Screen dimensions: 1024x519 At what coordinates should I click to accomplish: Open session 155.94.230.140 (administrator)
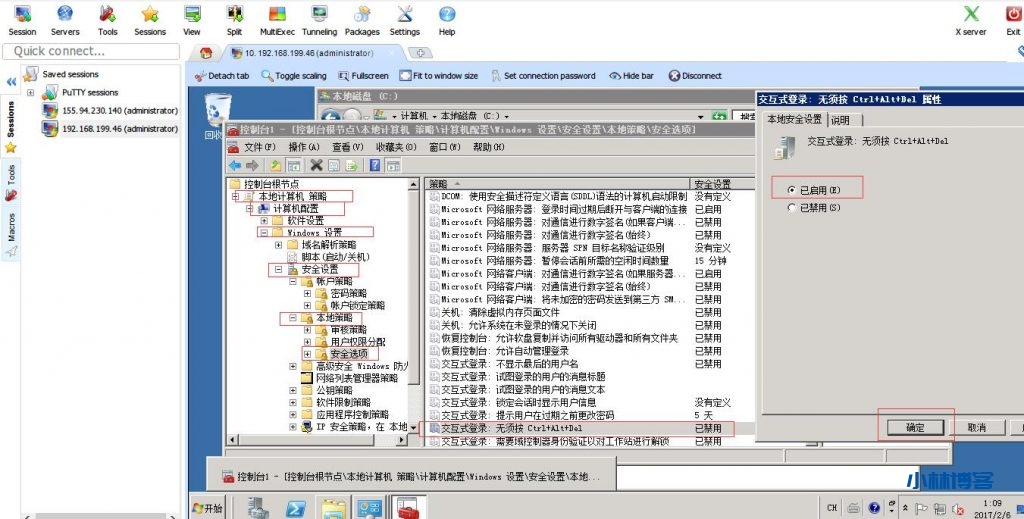pyautogui.click(x=119, y=111)
